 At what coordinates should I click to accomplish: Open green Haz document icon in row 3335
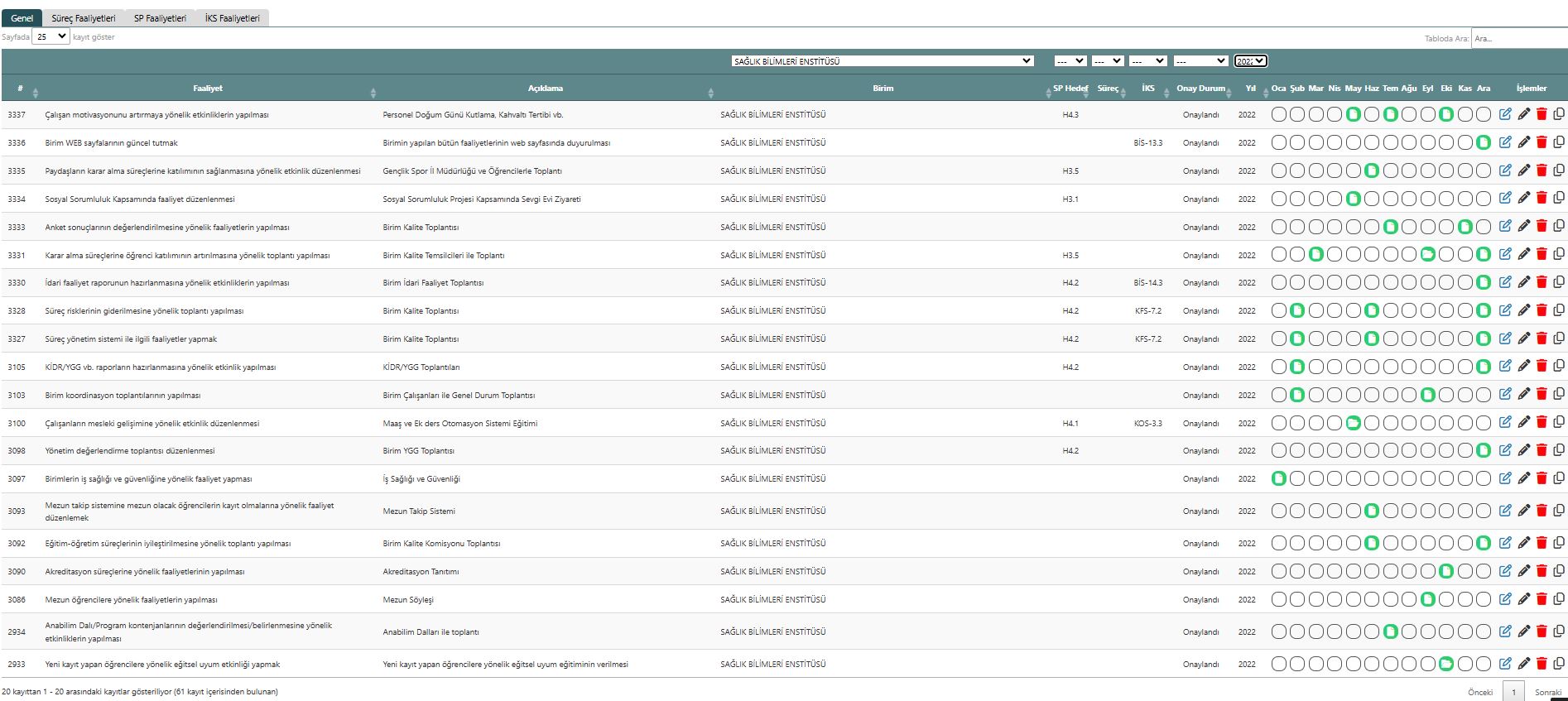click(x=1372, y=171)
